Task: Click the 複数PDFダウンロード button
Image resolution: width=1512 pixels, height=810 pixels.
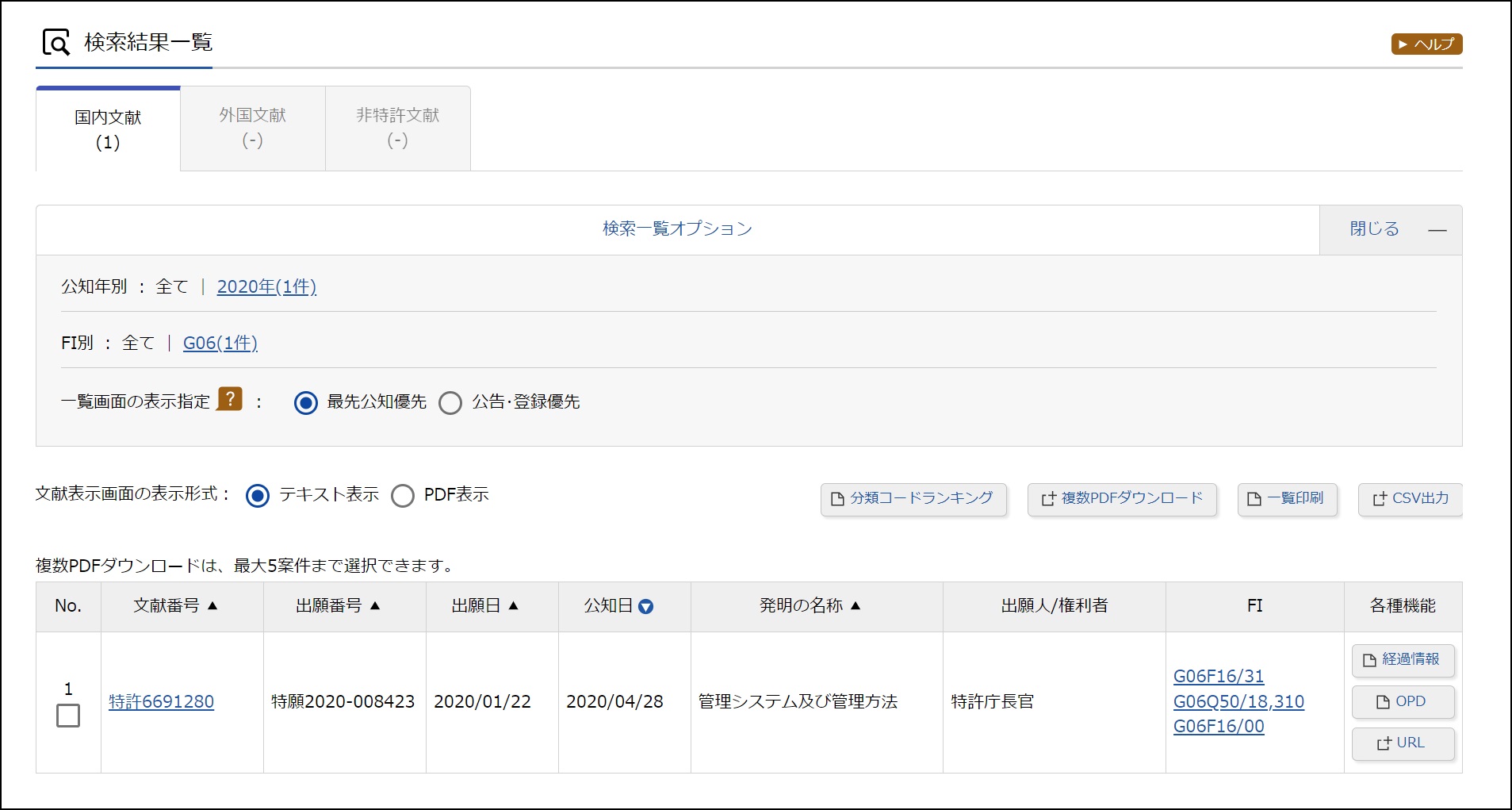Action: coord(1121,499)
